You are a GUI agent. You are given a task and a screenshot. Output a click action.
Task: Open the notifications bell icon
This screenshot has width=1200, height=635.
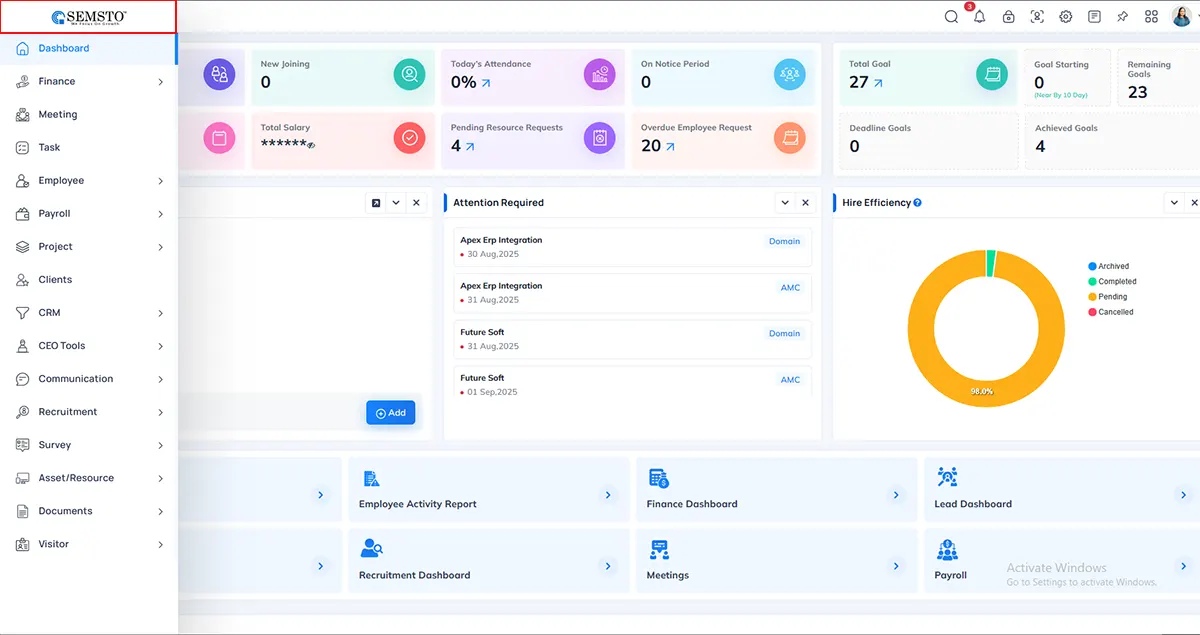coord(979,17)
